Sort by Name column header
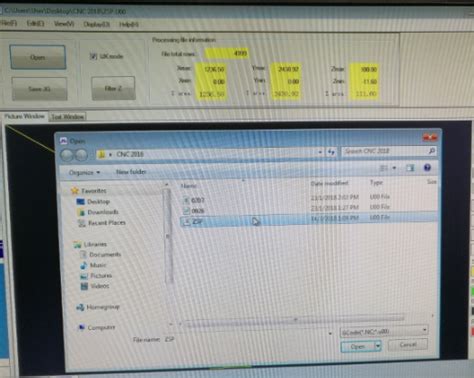This screenshot has width=474, height=378. pyautogui.click(x=189, y=186)
